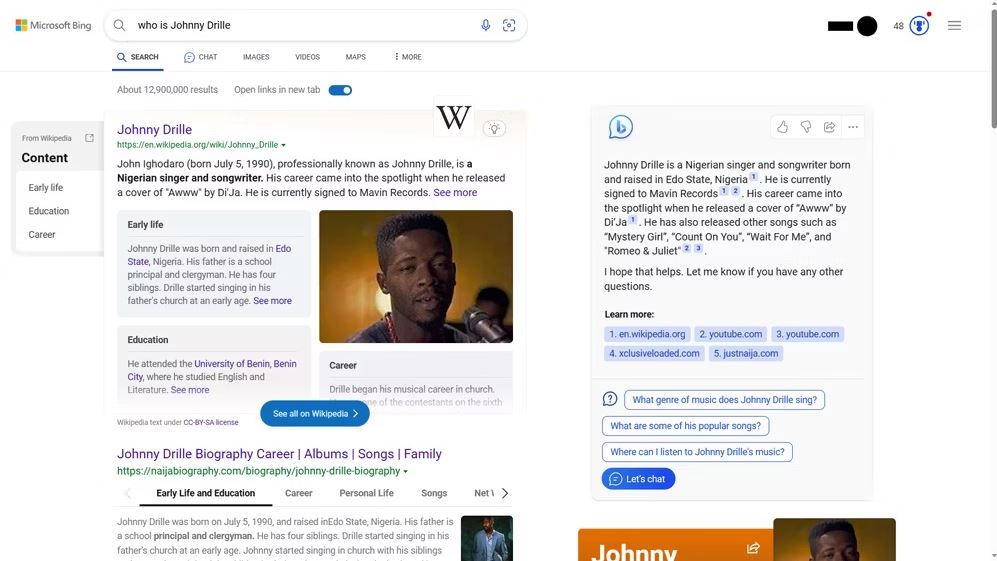Jump to Education in Content sidebar
The width and height of the screenshot is (997, 561).
pyautogui.click(x=48, y=211)
